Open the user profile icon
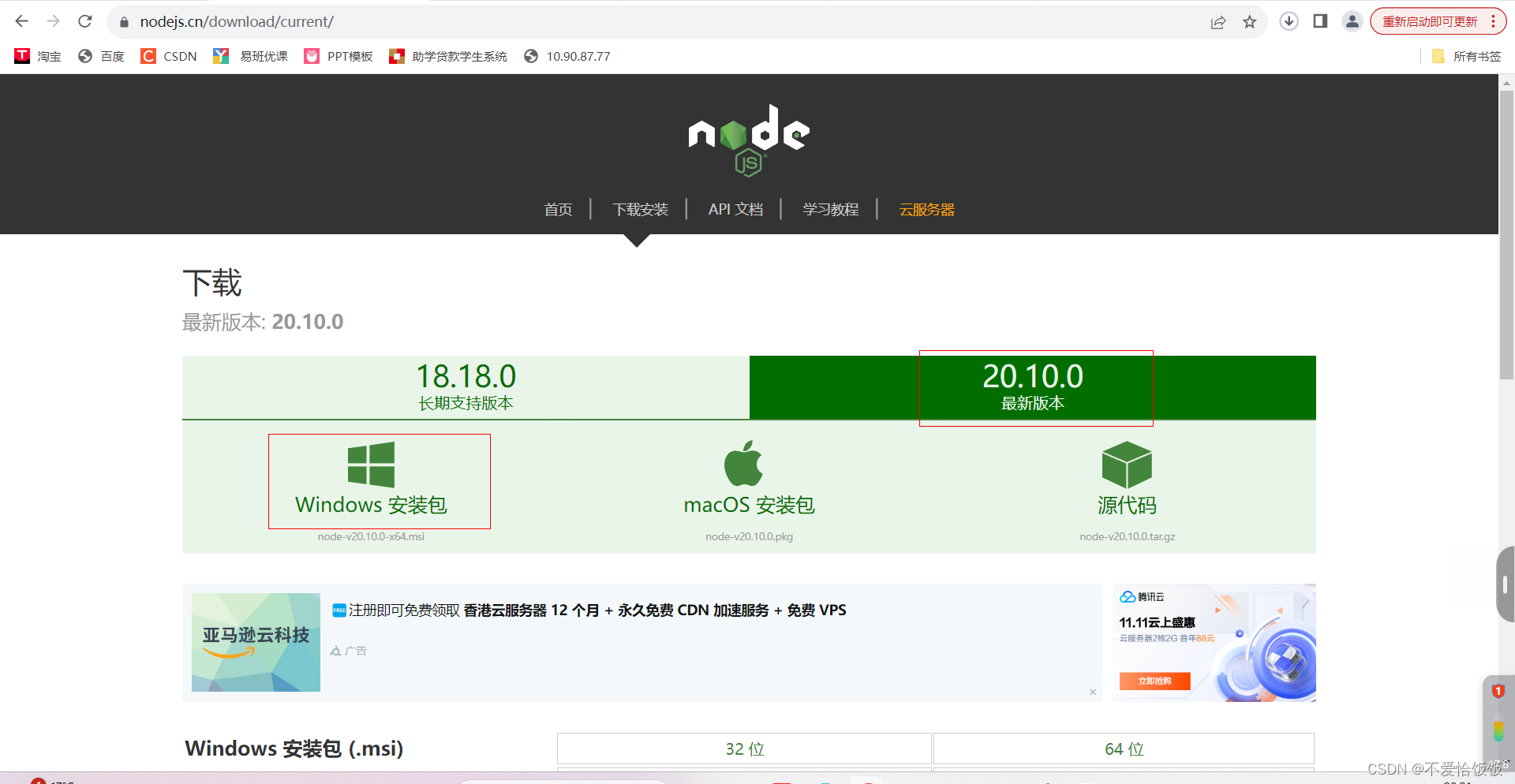 (x=1352, y=21)
